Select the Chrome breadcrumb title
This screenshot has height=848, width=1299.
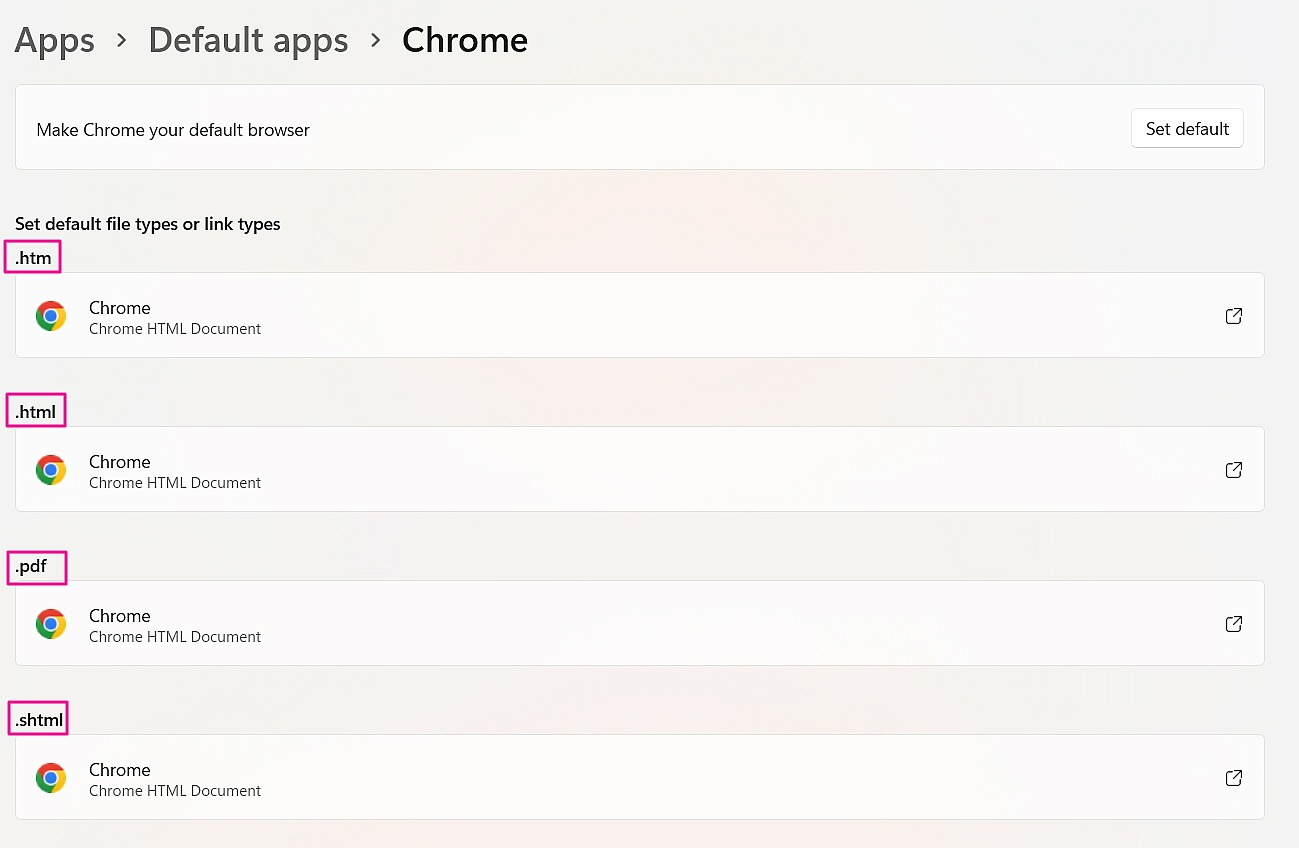click(465, 41)
